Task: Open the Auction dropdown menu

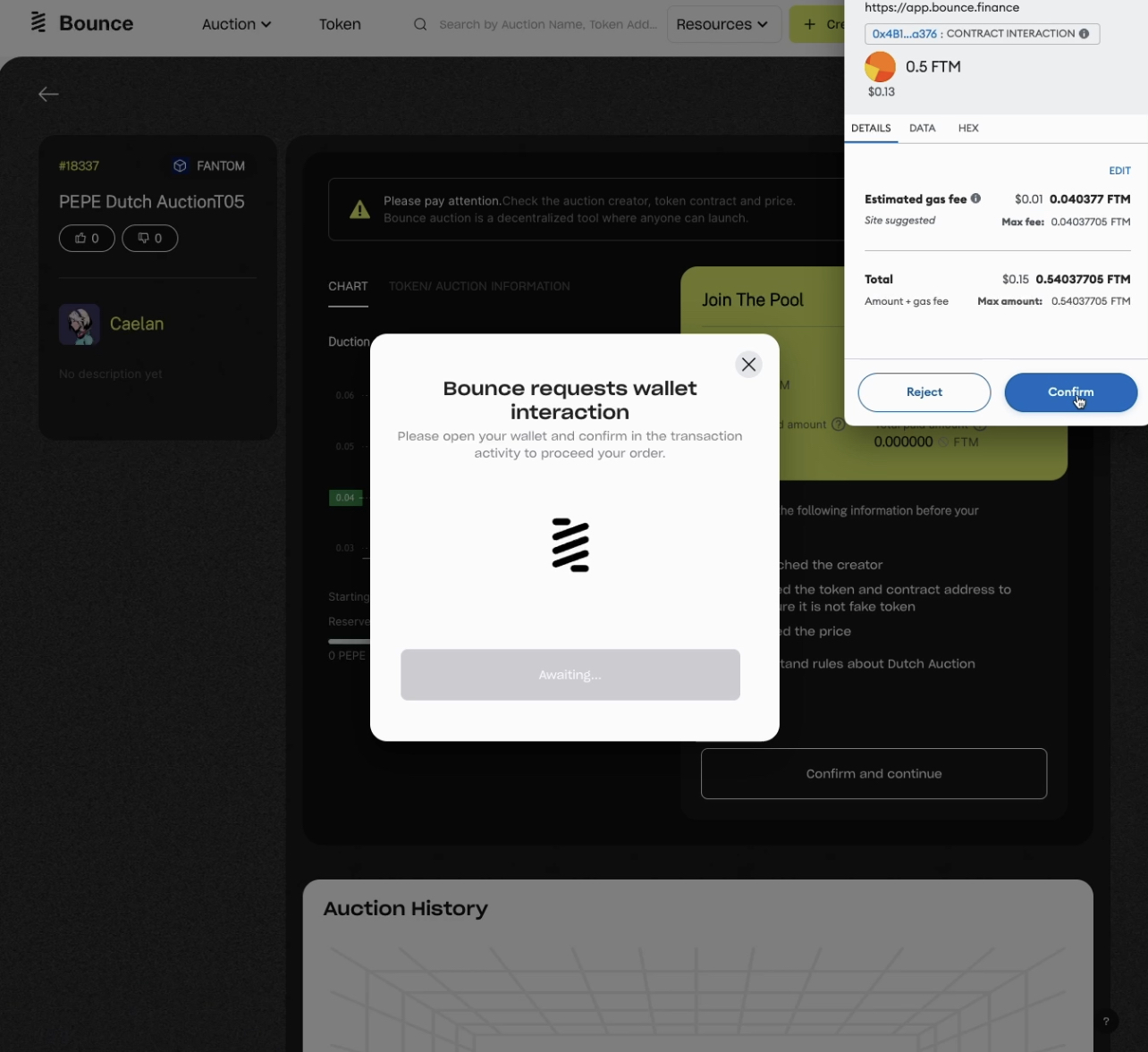Action: [236, 24]
